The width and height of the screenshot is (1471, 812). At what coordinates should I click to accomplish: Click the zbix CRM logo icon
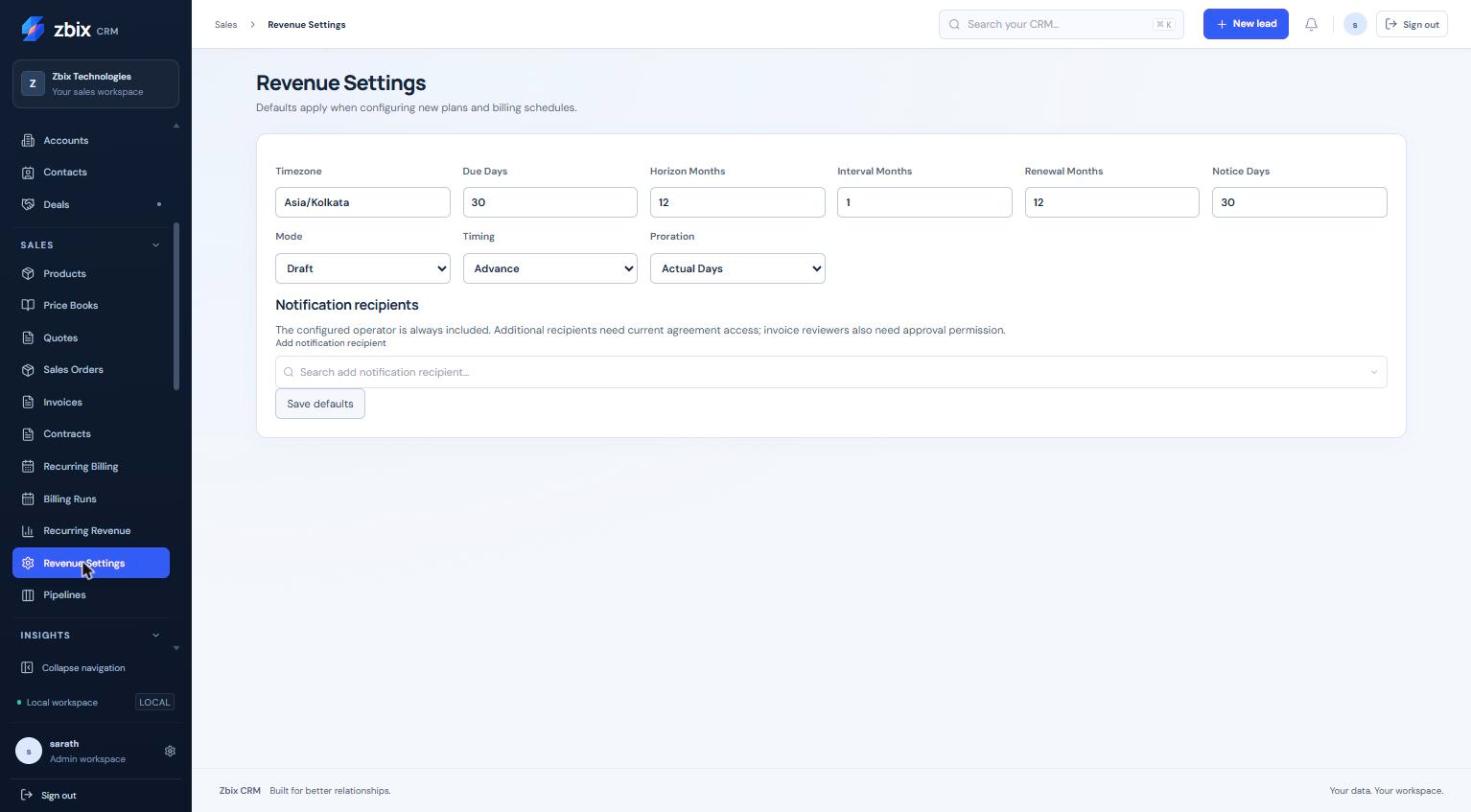click(x=32, y=29)
